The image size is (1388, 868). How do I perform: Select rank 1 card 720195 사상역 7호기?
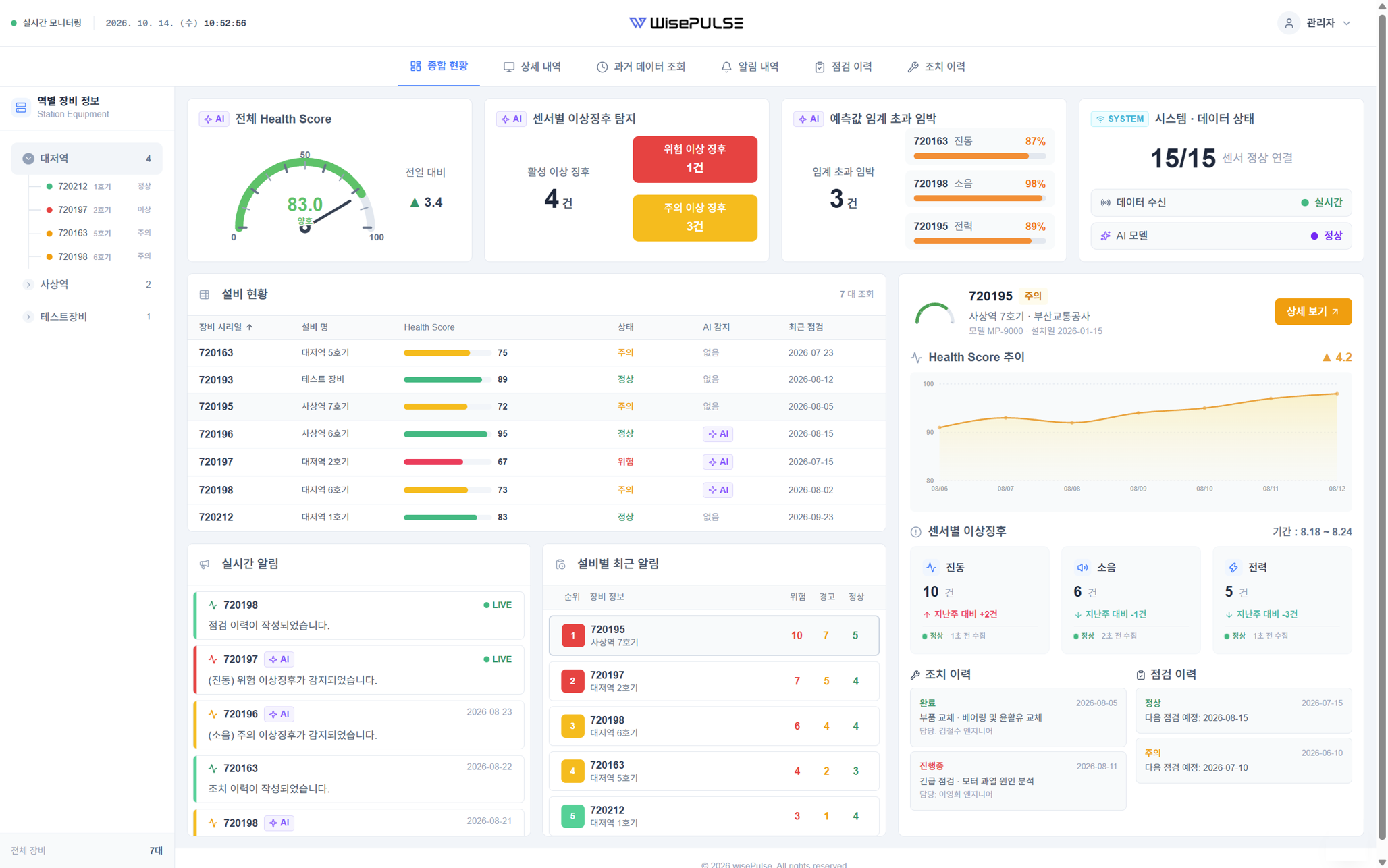pos(714,636)
